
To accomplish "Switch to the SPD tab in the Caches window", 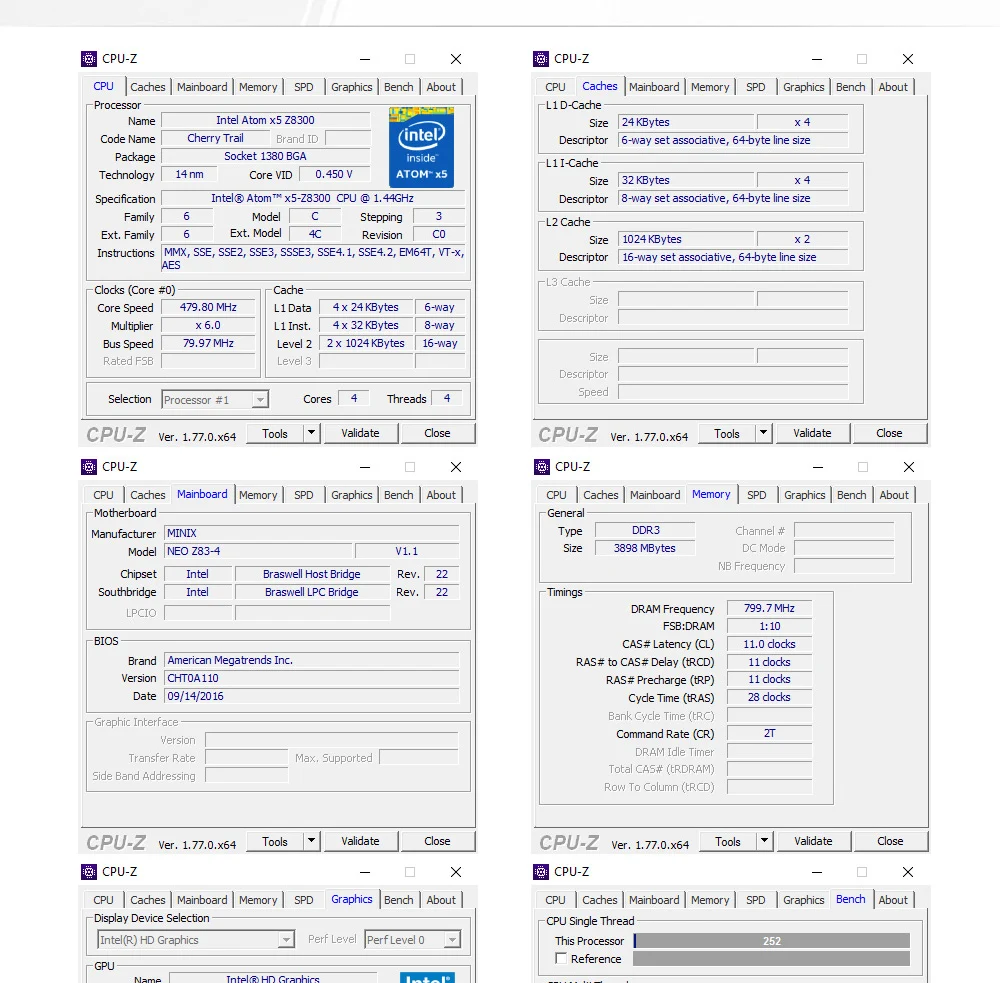I will pos(756,87).
